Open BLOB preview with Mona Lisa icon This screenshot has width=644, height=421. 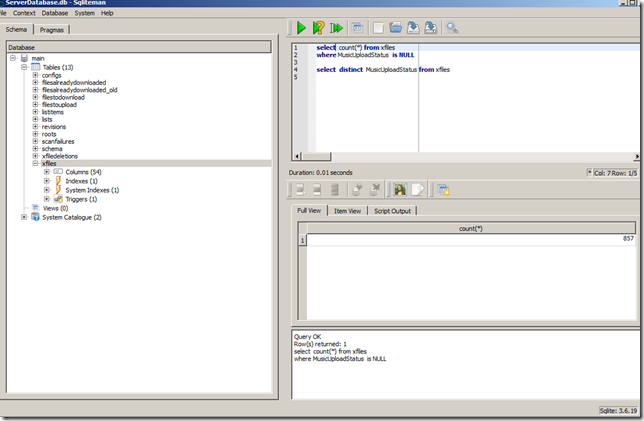point(400,190)
